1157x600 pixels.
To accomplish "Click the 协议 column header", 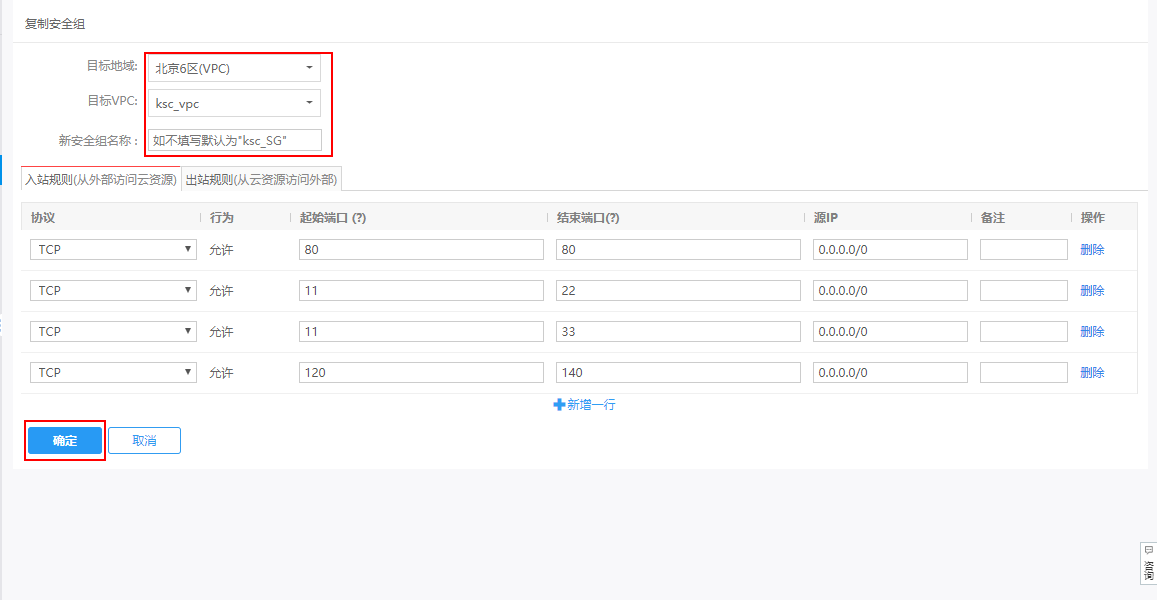I will [x=43, y=218].
